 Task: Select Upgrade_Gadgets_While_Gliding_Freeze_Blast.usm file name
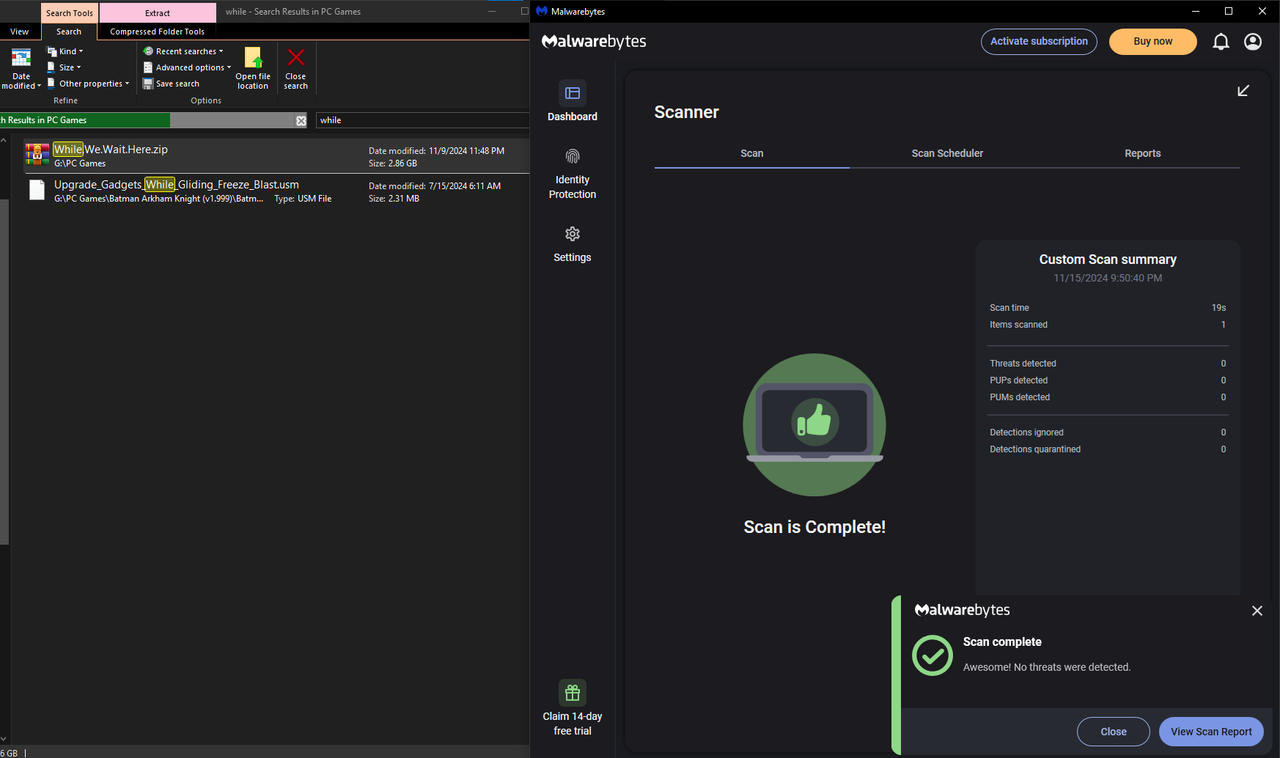(176, 184)
